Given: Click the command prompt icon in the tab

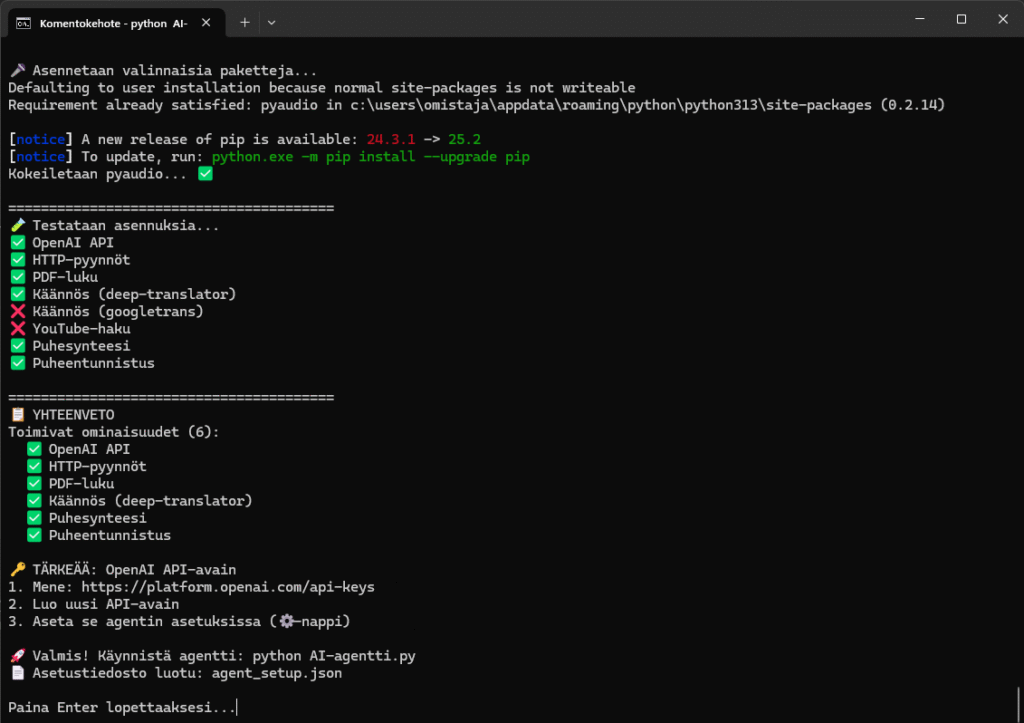Looking at the screenshot, I should 22,22.
